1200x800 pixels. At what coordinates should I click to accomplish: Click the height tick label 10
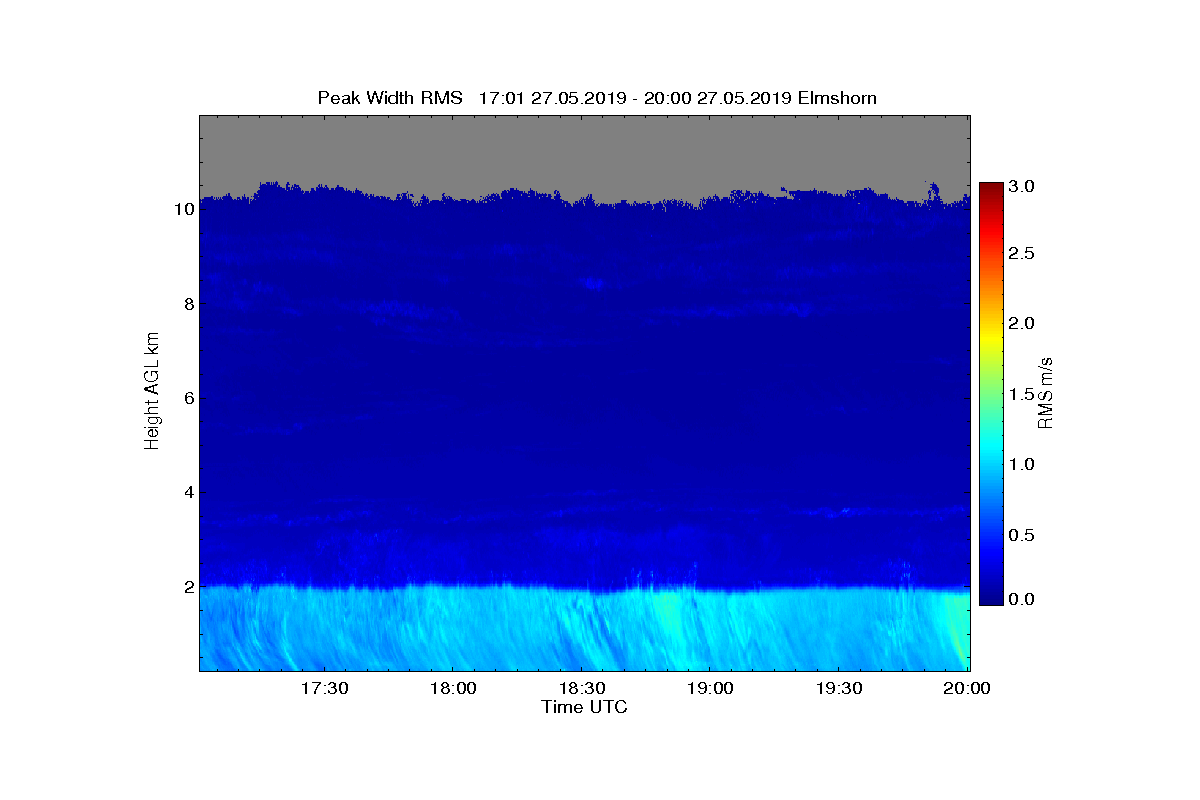182,210
